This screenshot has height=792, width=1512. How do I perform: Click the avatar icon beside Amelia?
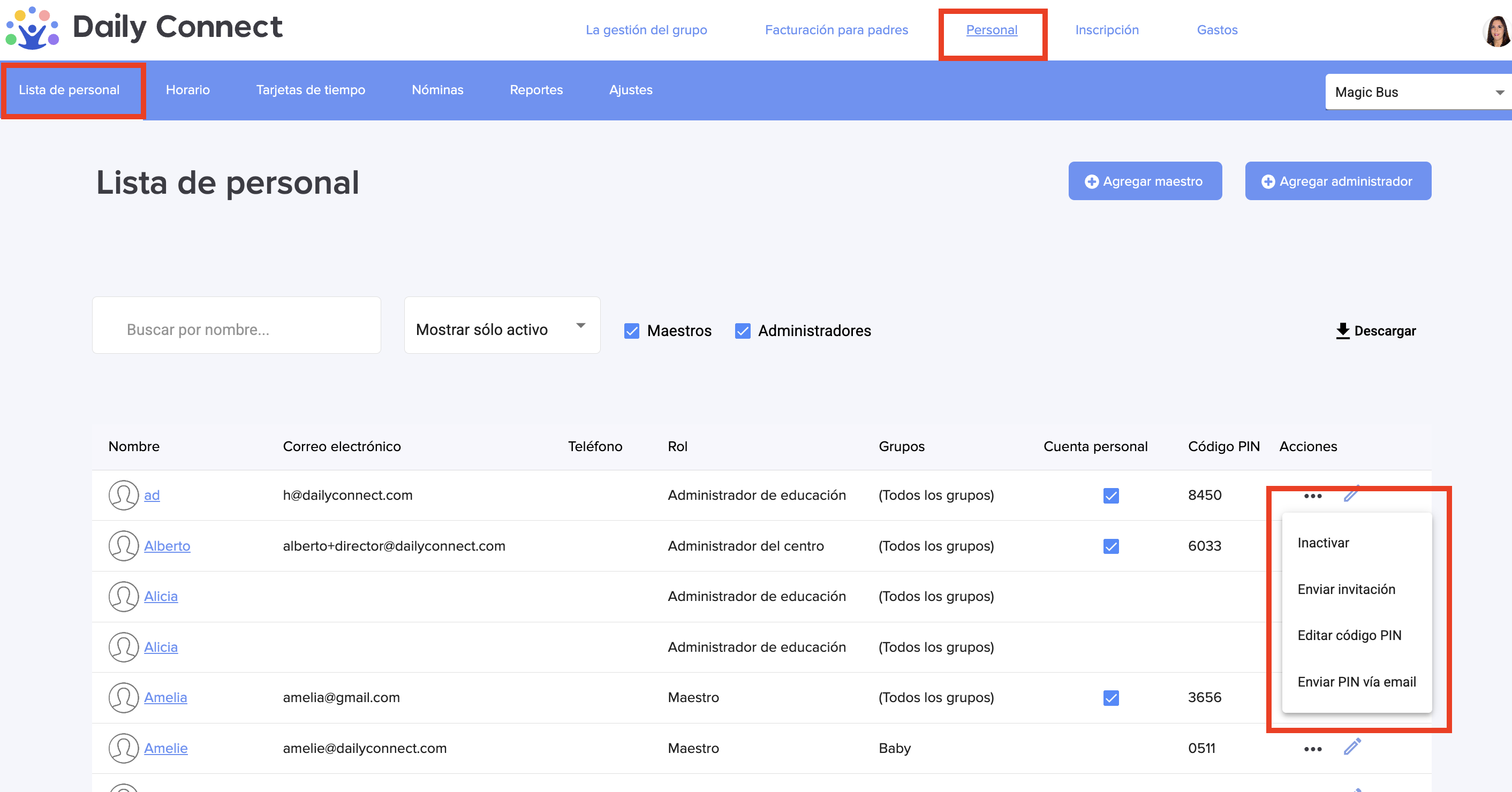[123, 697]
